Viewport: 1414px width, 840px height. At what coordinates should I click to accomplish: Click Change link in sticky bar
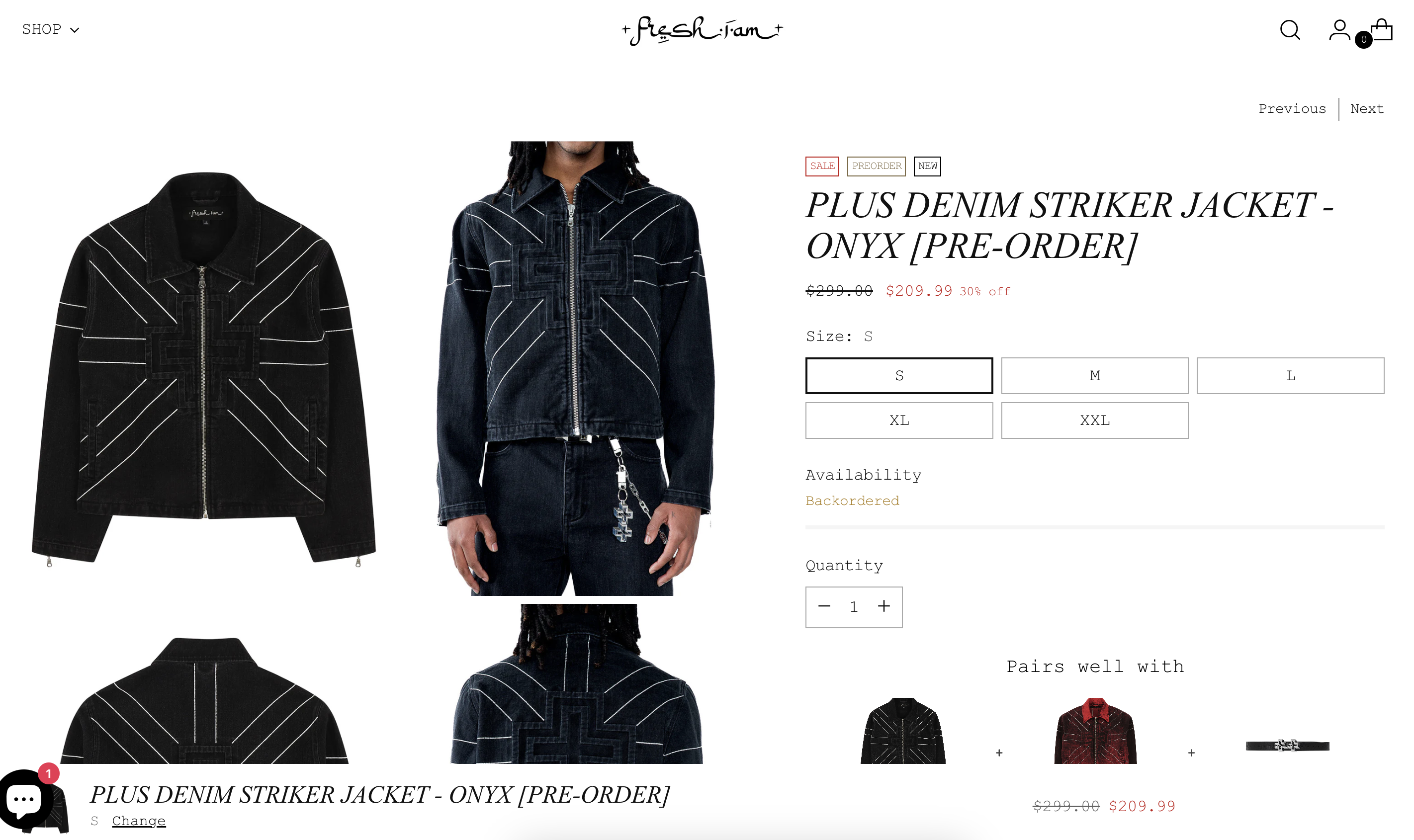pos(139,821)
